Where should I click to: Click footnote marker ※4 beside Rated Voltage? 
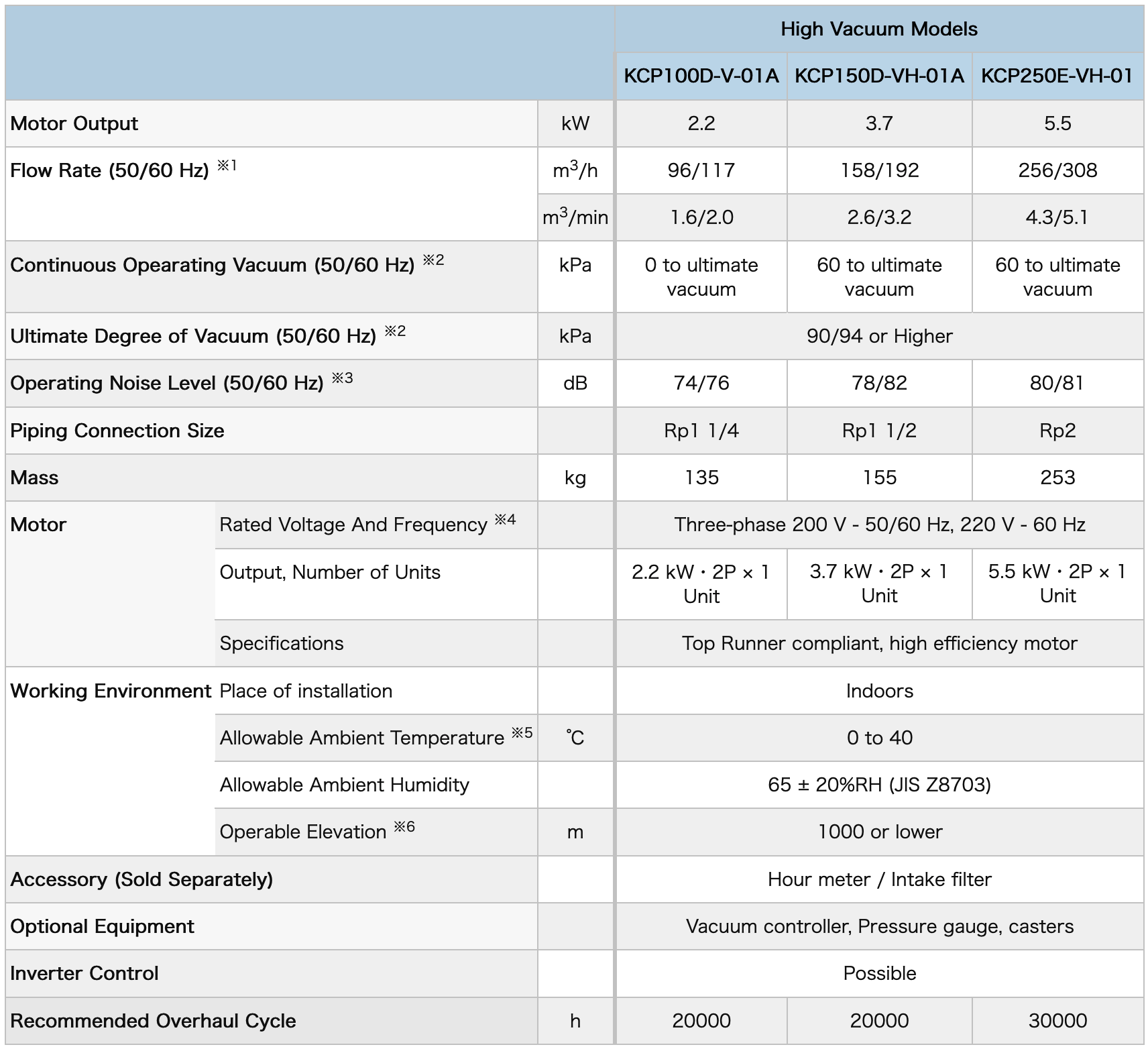(505, 519)
